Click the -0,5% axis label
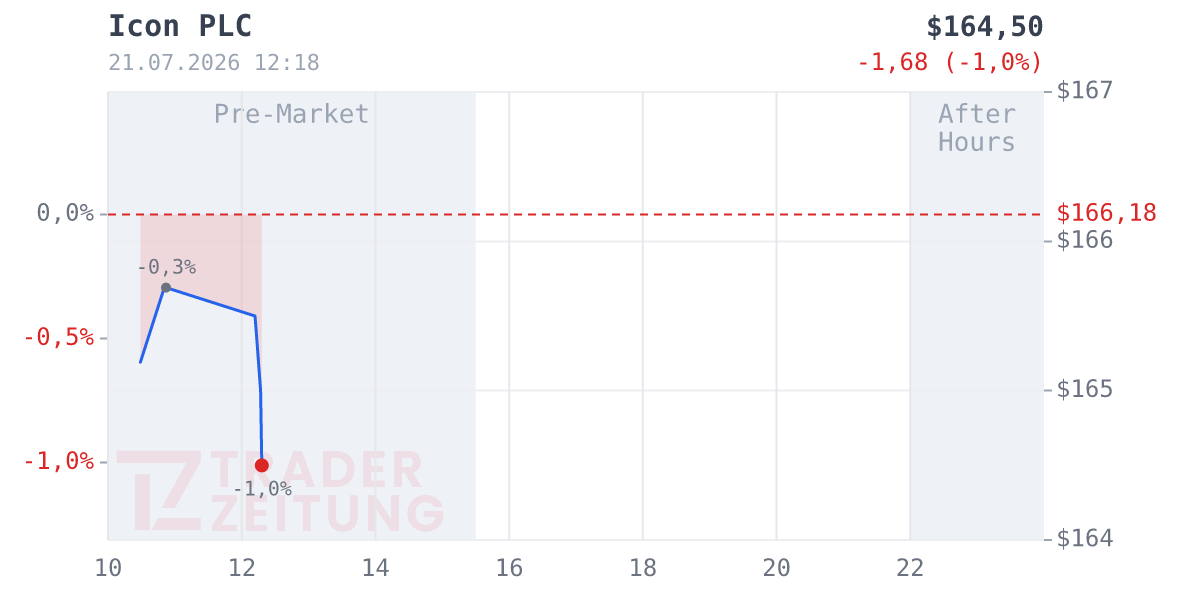The width and height of the screenshot is (1200, 600). point(58,337)
